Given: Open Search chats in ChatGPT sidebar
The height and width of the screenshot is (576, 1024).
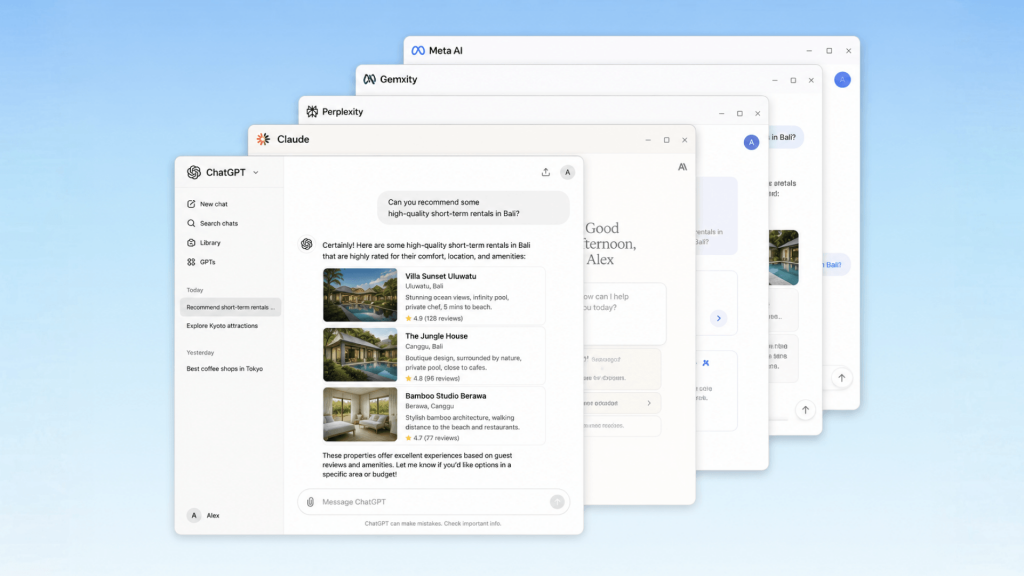Looking at the screenshot, I should click(212, 223).
